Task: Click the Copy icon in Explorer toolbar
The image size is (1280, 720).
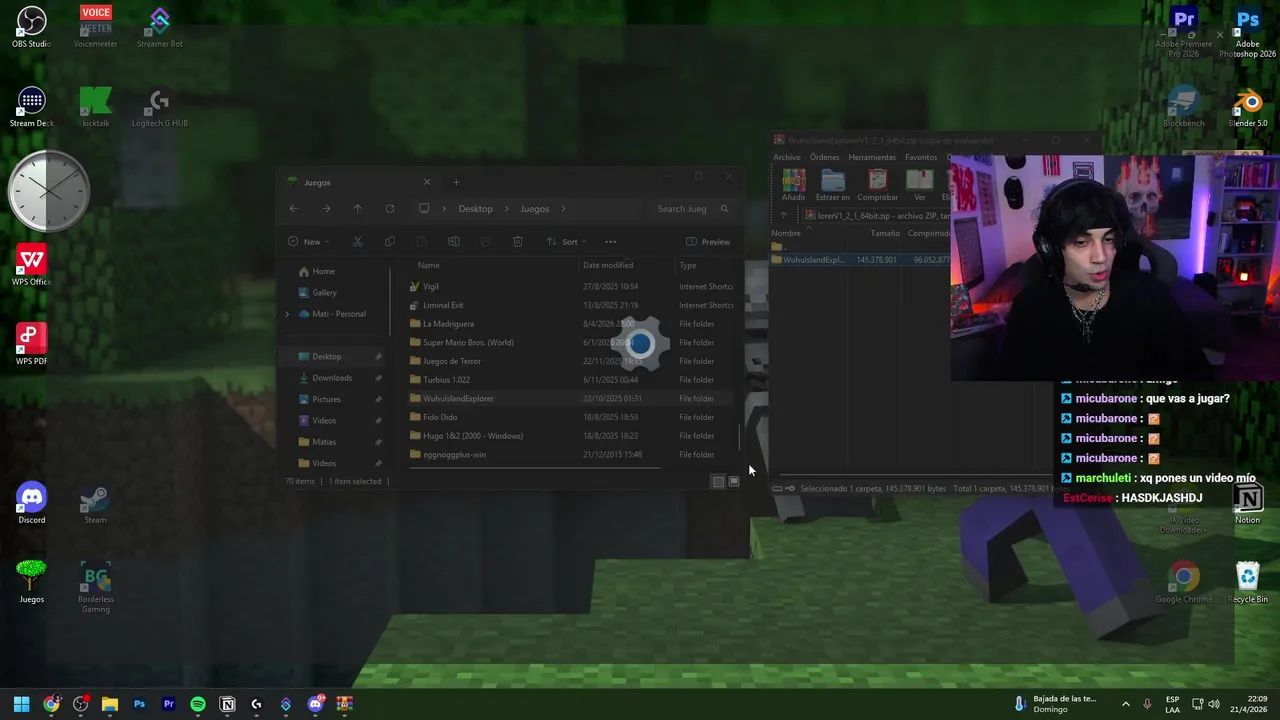Action: [x=390, y=242]
